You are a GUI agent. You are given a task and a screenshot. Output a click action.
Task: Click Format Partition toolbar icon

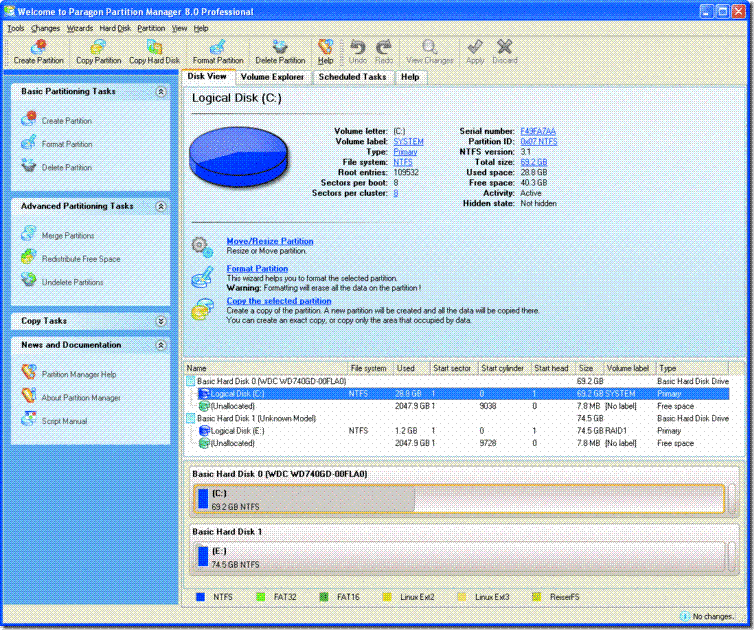(x=218, y=47)
